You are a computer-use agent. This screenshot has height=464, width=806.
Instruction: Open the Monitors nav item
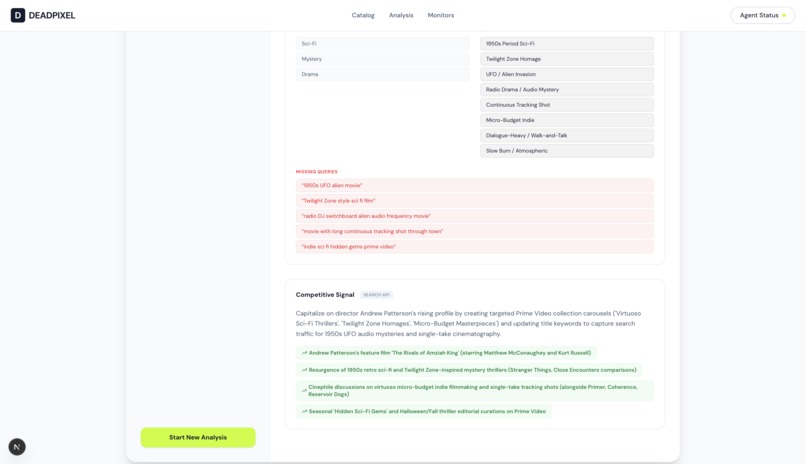coord(441,15)
